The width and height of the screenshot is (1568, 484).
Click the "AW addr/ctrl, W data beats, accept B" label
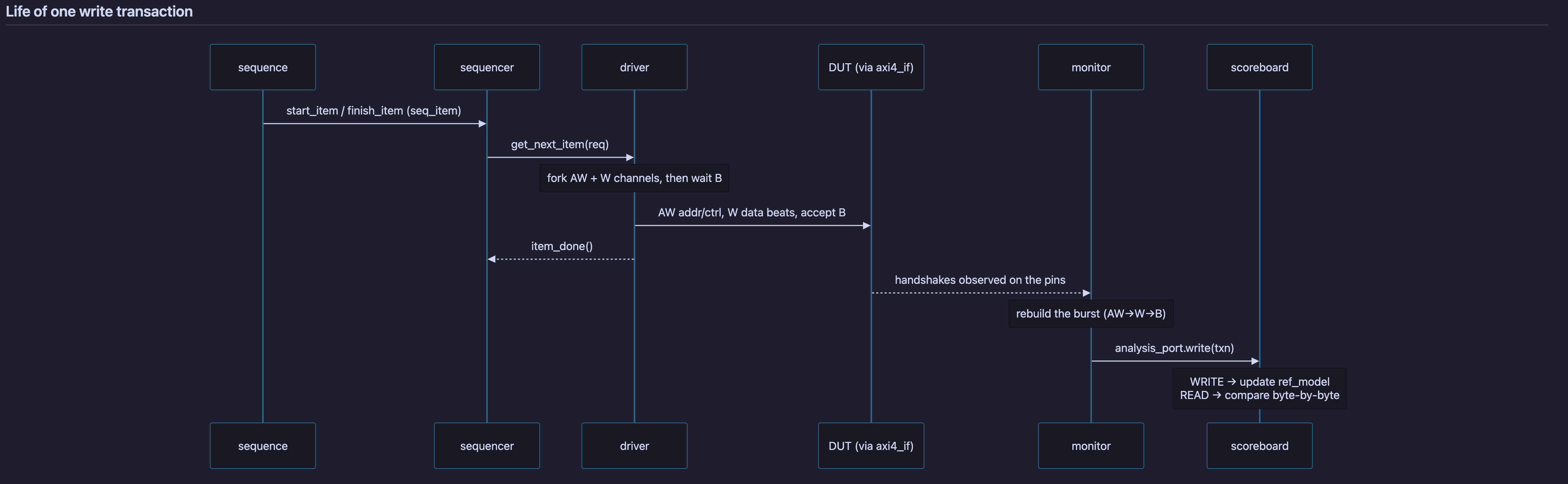(x=752, y=212)
